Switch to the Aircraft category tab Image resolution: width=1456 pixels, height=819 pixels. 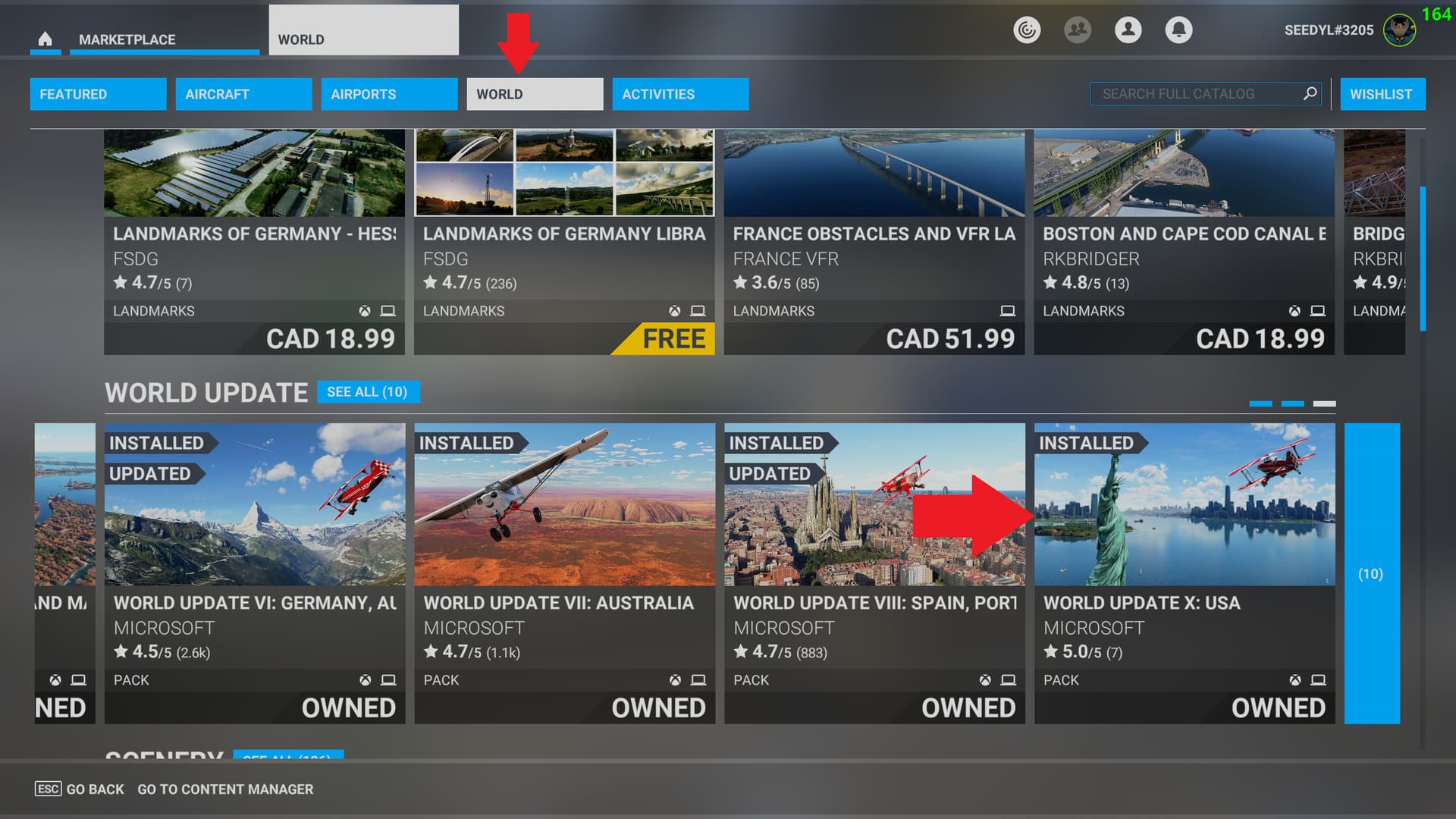243,94
